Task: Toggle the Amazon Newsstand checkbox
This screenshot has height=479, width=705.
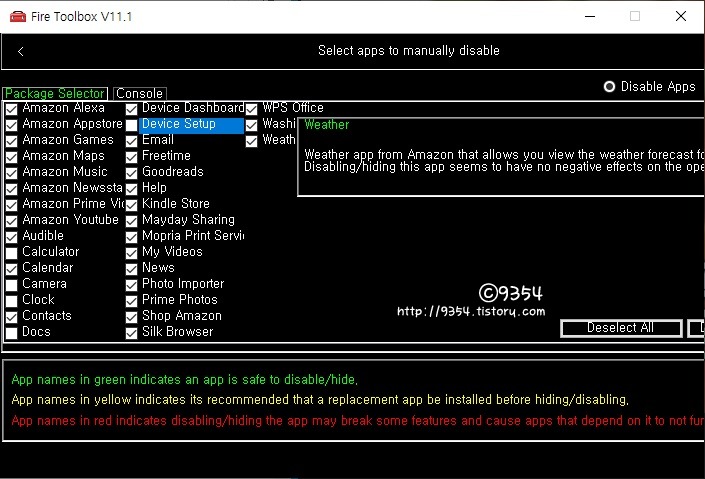Action: (x=12, y=188)
